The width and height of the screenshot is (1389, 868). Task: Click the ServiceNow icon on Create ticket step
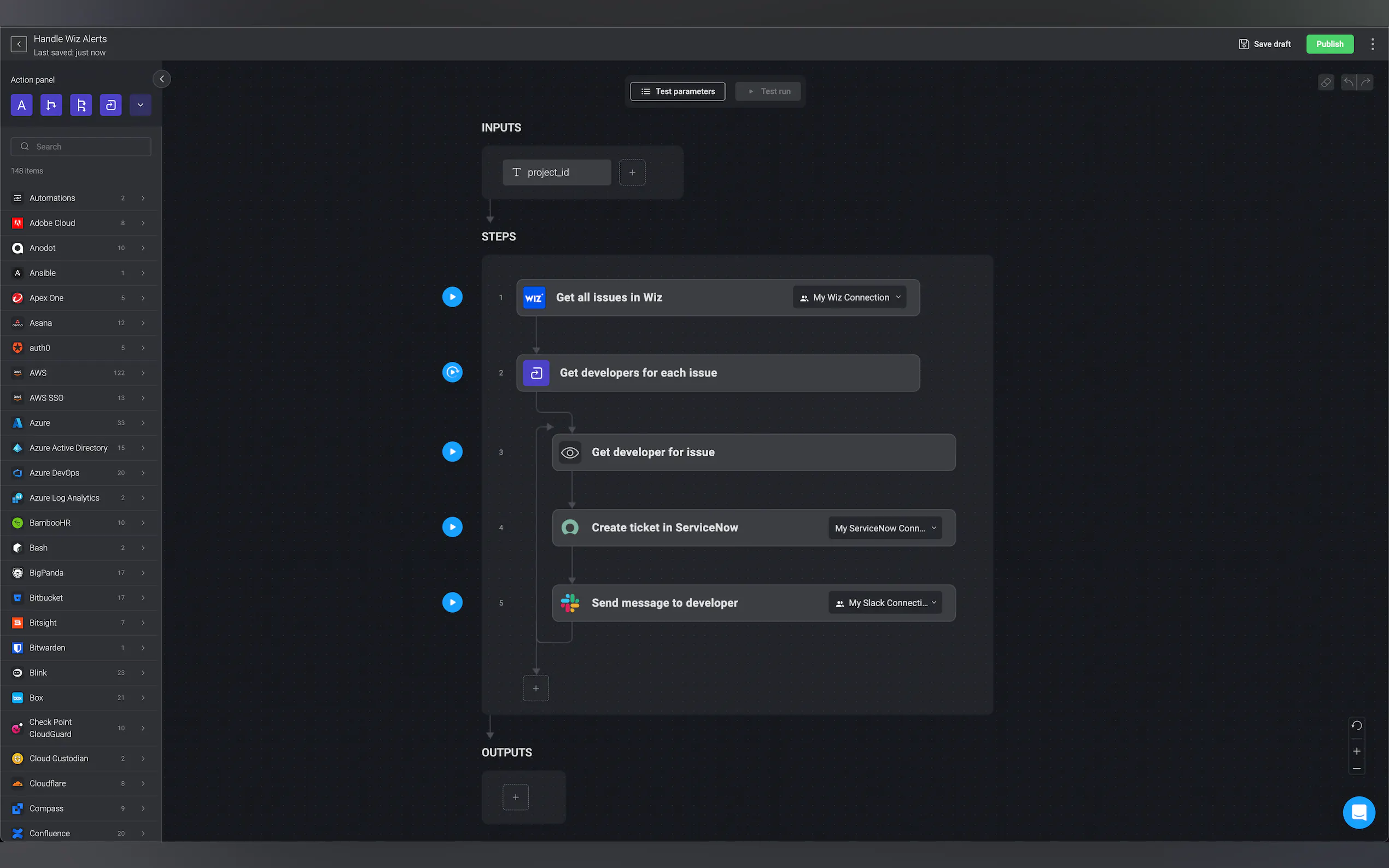click(x=570, y=527)
